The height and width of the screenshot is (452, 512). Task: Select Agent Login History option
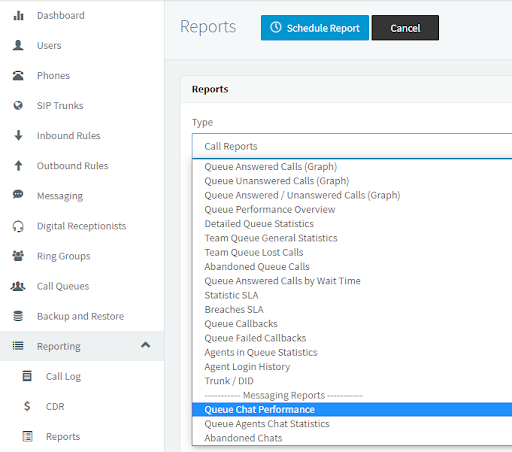[x=247, y=367]
